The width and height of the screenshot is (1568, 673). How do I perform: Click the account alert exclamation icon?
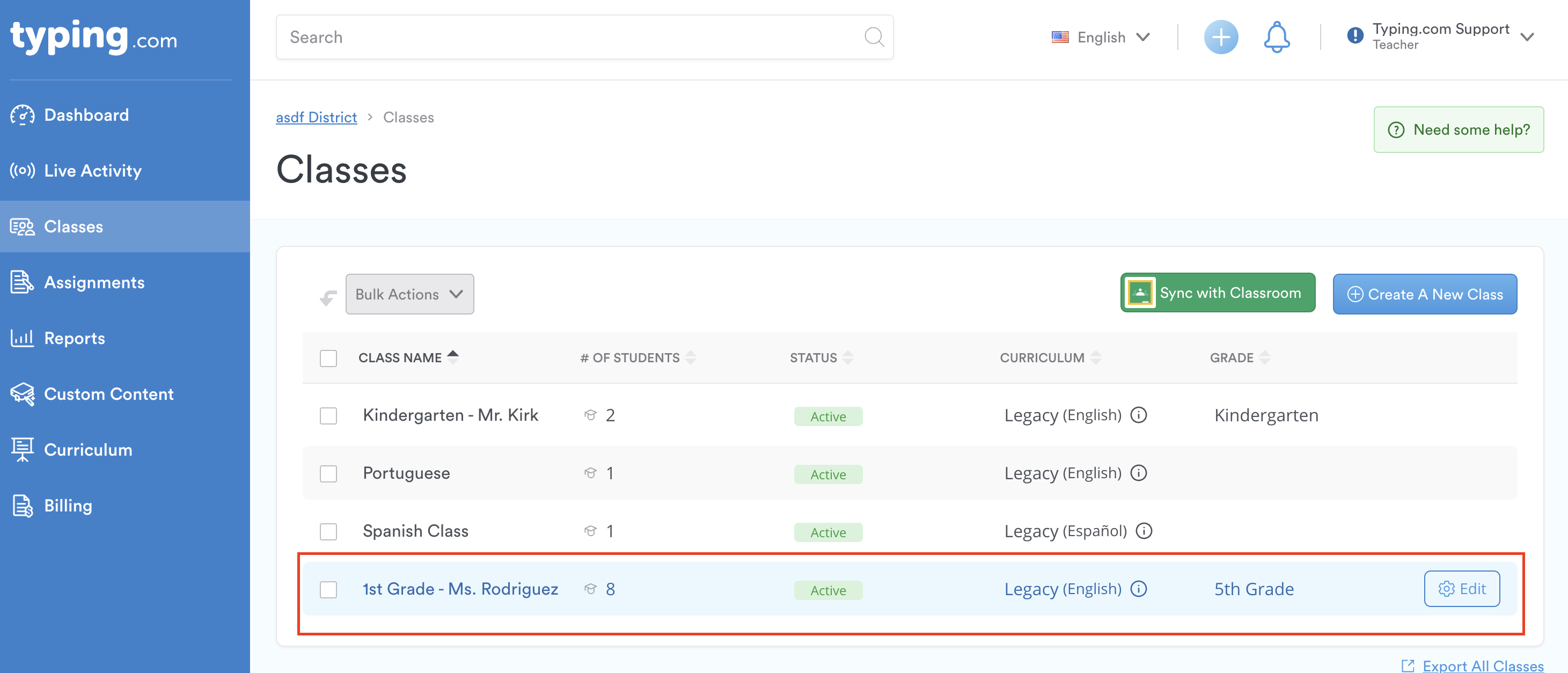1355,36
